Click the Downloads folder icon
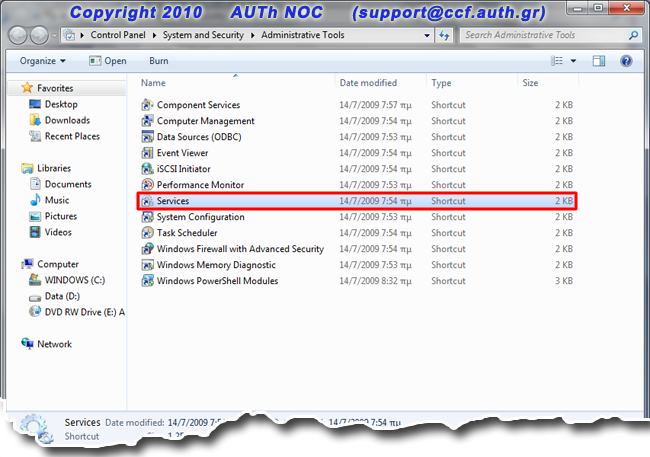The height and width of the screenshot is (457, 650). coord(35,120)
